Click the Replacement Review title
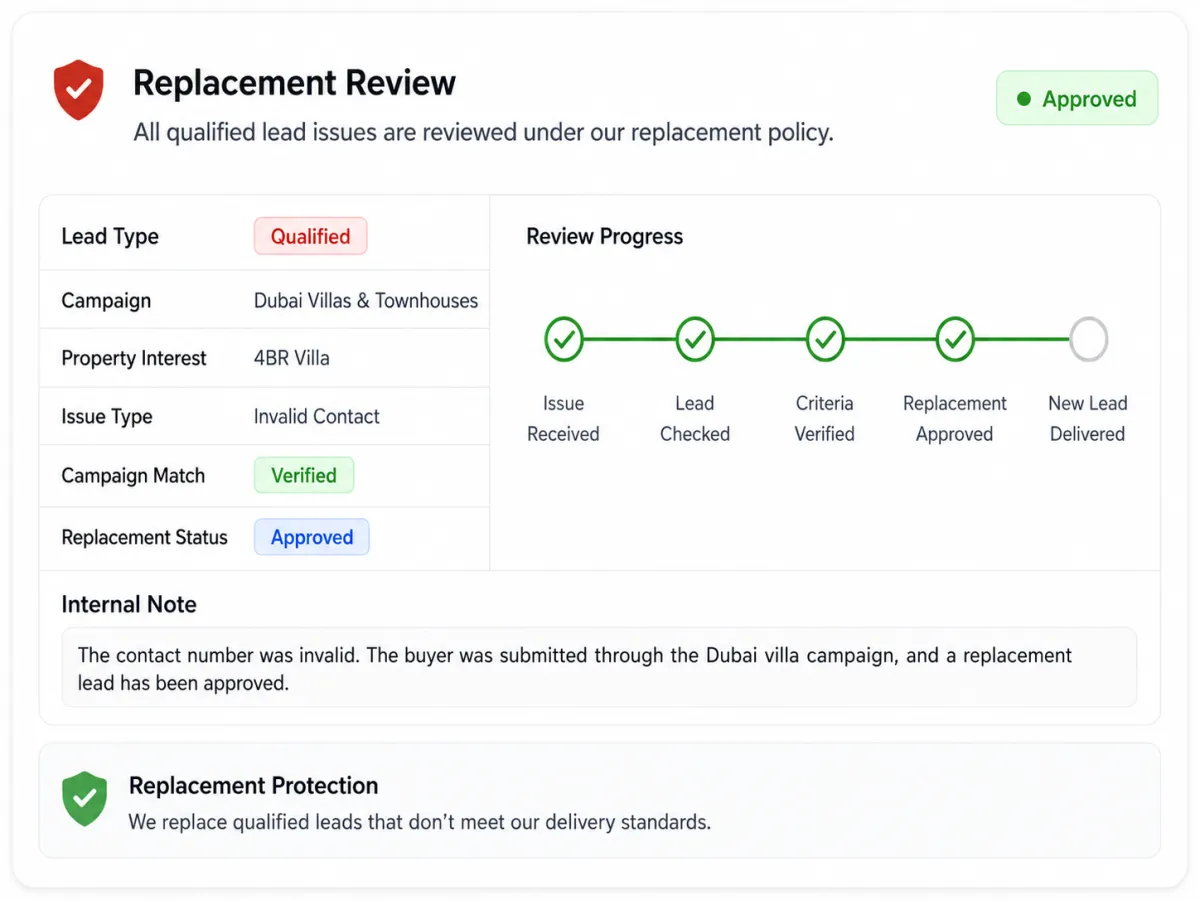 tap(294, 83)
